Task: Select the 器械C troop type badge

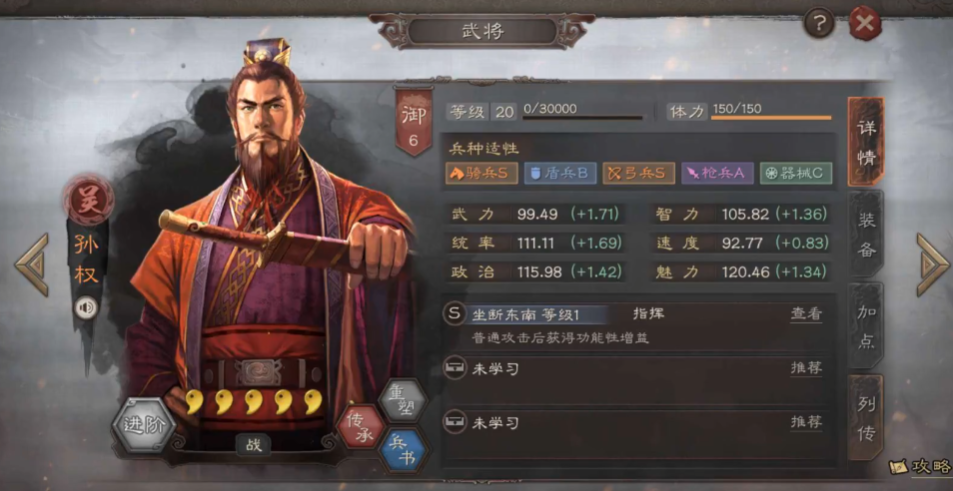Action: pos(796,173)
